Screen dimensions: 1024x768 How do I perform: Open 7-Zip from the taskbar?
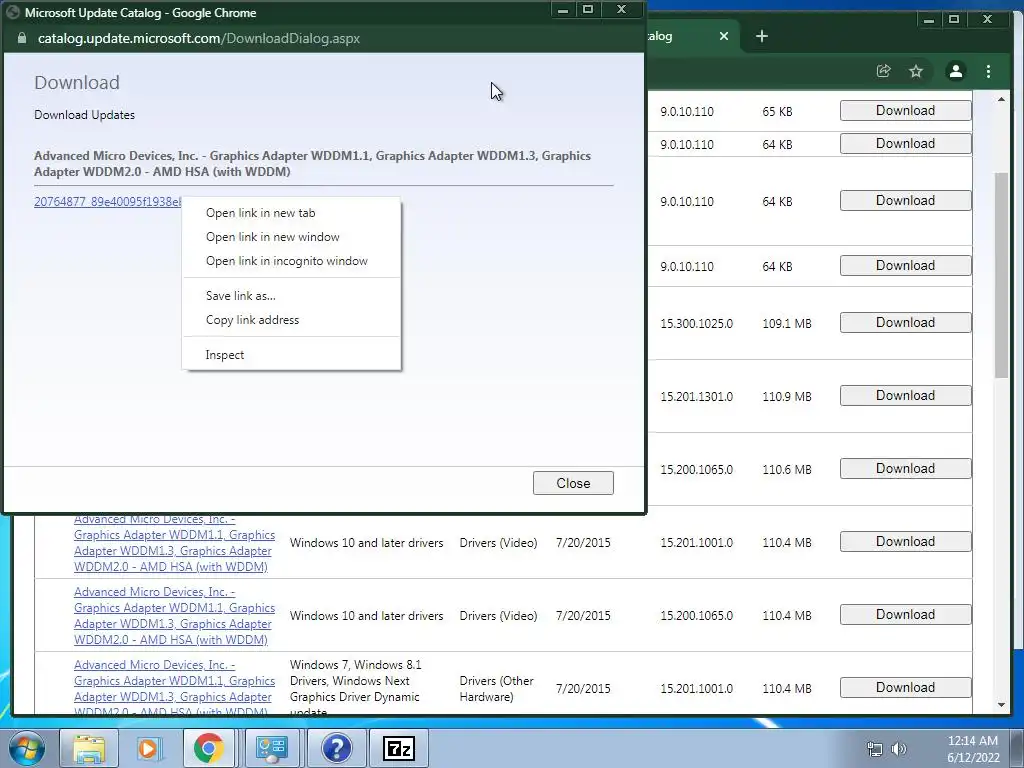coord(399,748)
